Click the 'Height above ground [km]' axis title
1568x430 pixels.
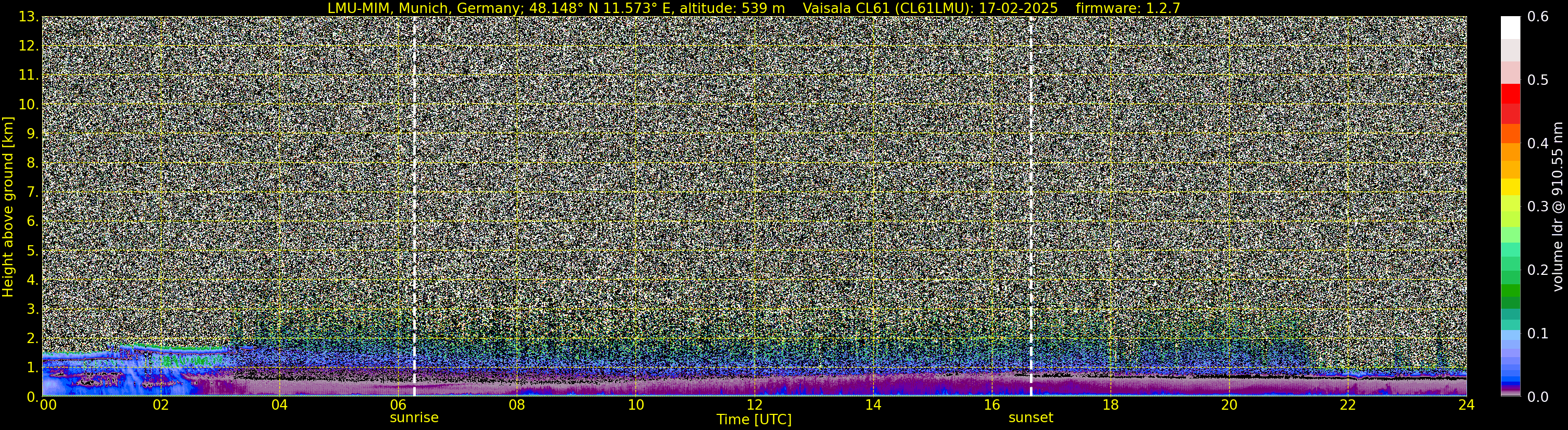tap(8, 207)
